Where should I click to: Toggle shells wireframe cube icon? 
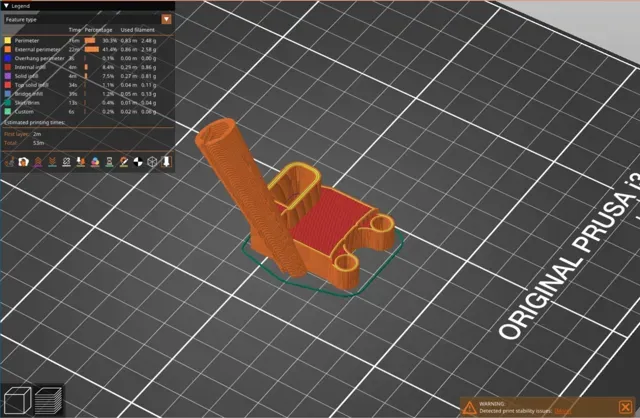(152, 162)
